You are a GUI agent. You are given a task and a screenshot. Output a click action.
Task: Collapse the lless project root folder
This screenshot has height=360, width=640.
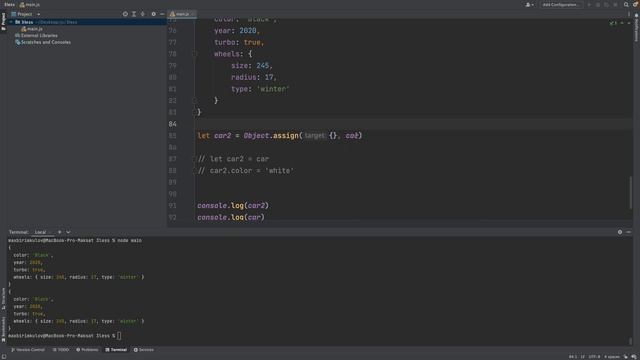(11, 22)
